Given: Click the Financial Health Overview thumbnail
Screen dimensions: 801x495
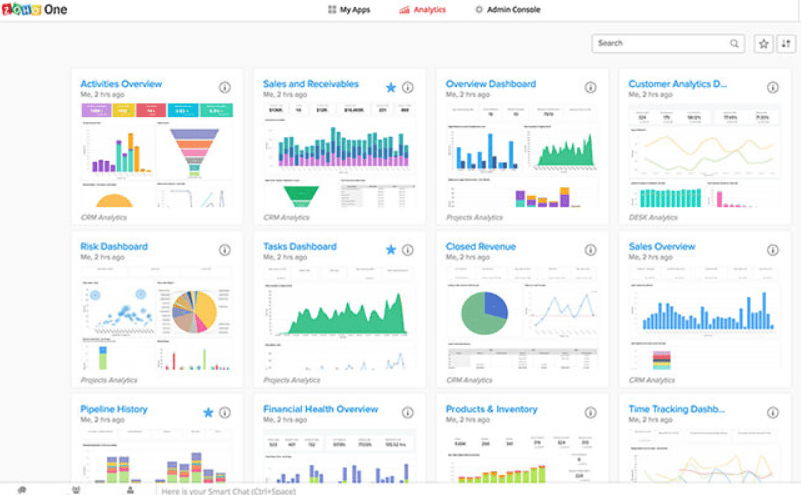Looking at the screenshot, I should (x=340, y=455).
